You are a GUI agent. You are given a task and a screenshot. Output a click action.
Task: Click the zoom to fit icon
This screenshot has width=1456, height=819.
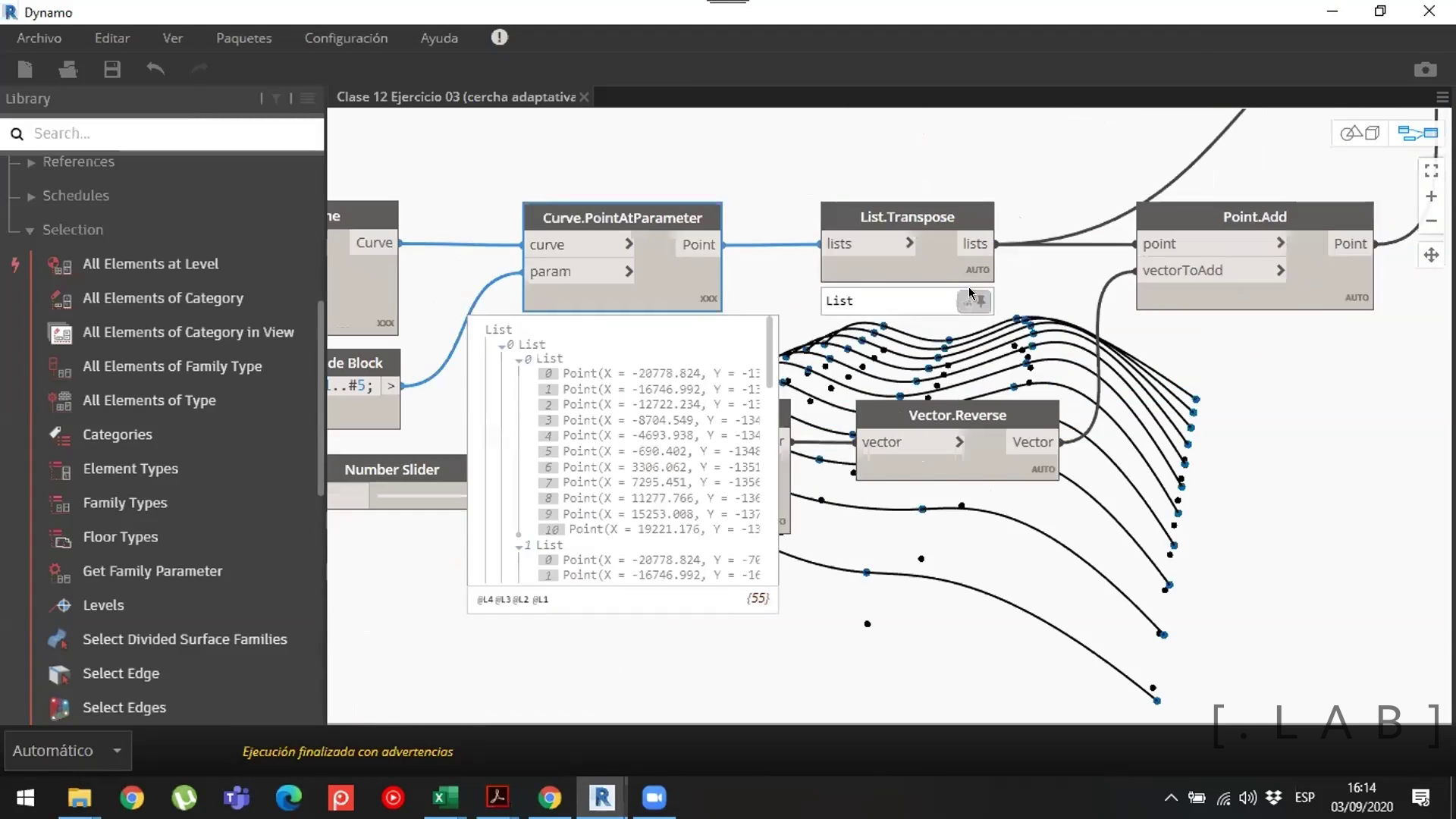point(1431,171)
